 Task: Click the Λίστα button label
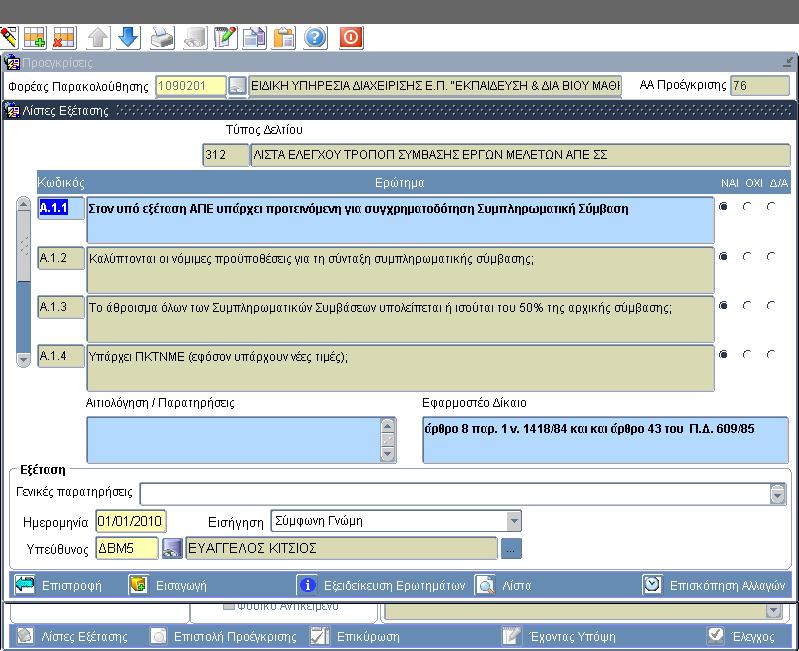(516, 585)
